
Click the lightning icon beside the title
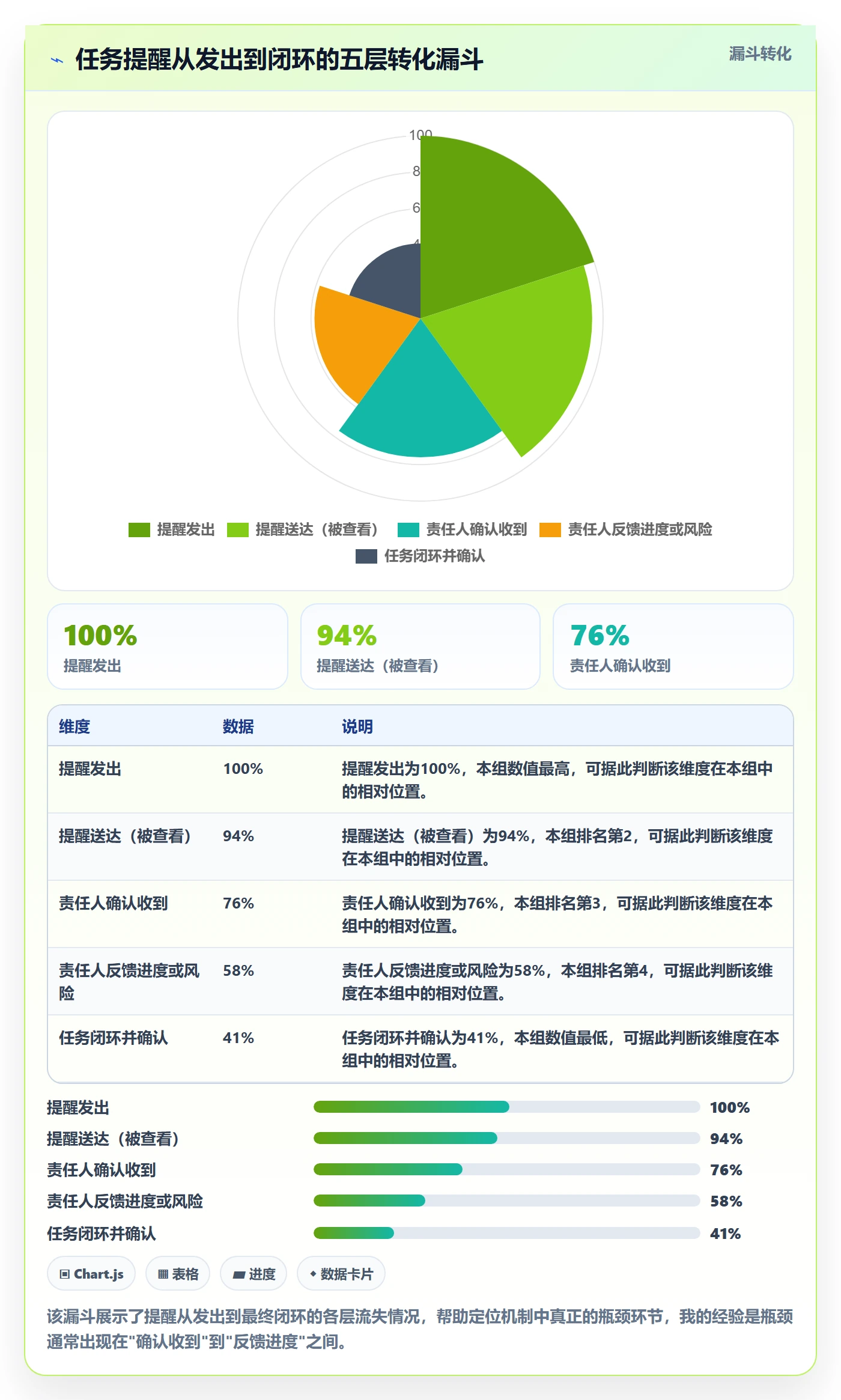point(57,60)
